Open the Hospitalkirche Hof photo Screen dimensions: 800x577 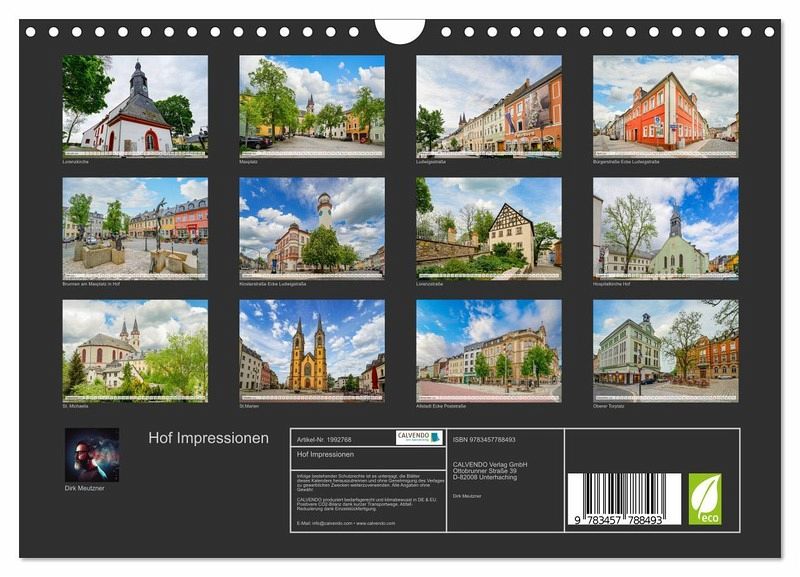(665, 227)
